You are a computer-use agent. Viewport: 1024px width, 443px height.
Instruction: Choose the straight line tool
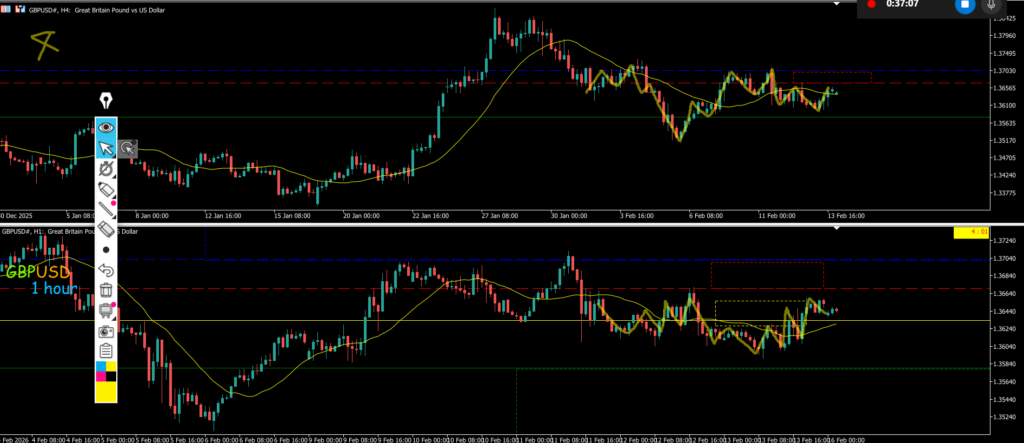(x=105, y=209)
